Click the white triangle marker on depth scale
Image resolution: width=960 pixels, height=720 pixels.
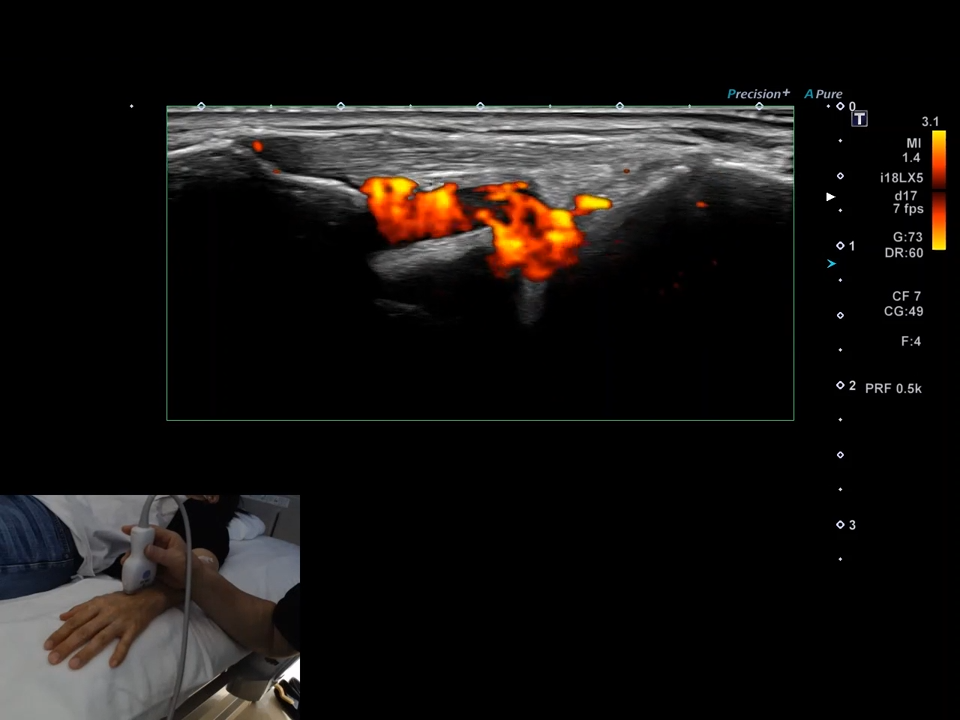point(831,197)
